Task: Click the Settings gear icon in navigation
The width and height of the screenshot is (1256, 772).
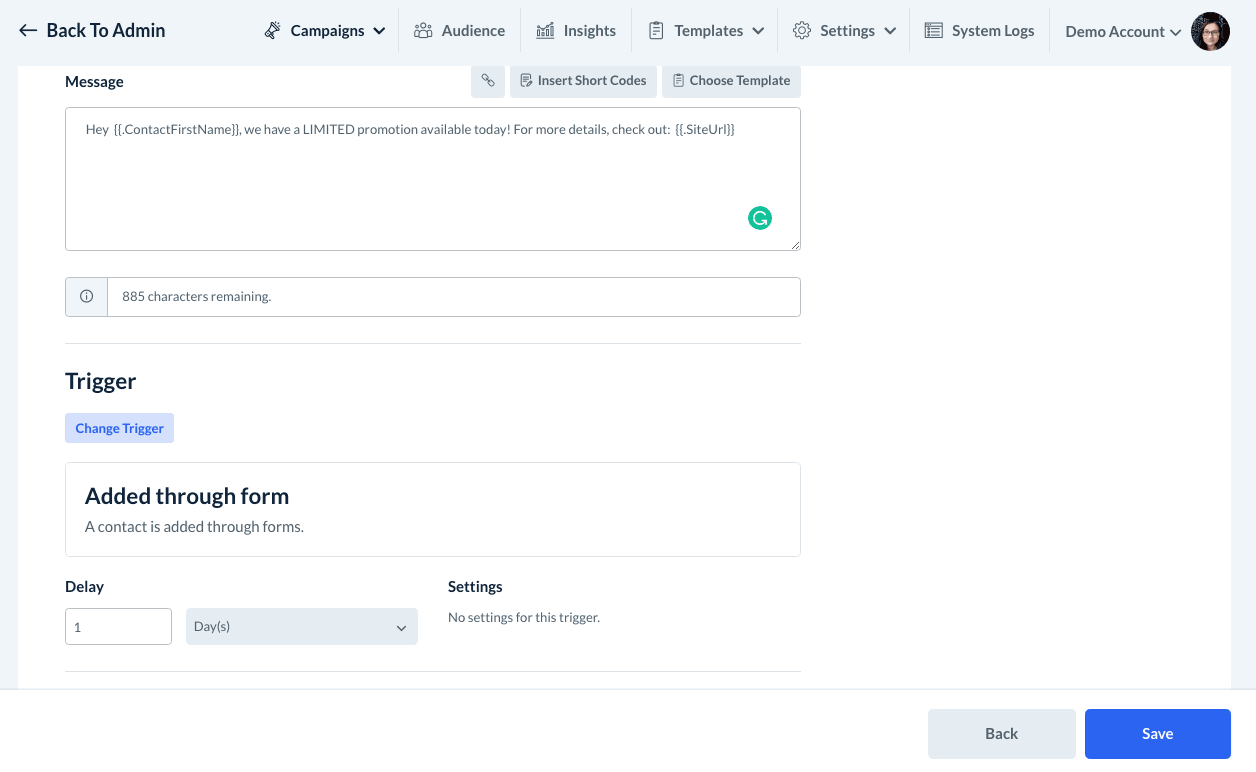Action: (801, 31)
